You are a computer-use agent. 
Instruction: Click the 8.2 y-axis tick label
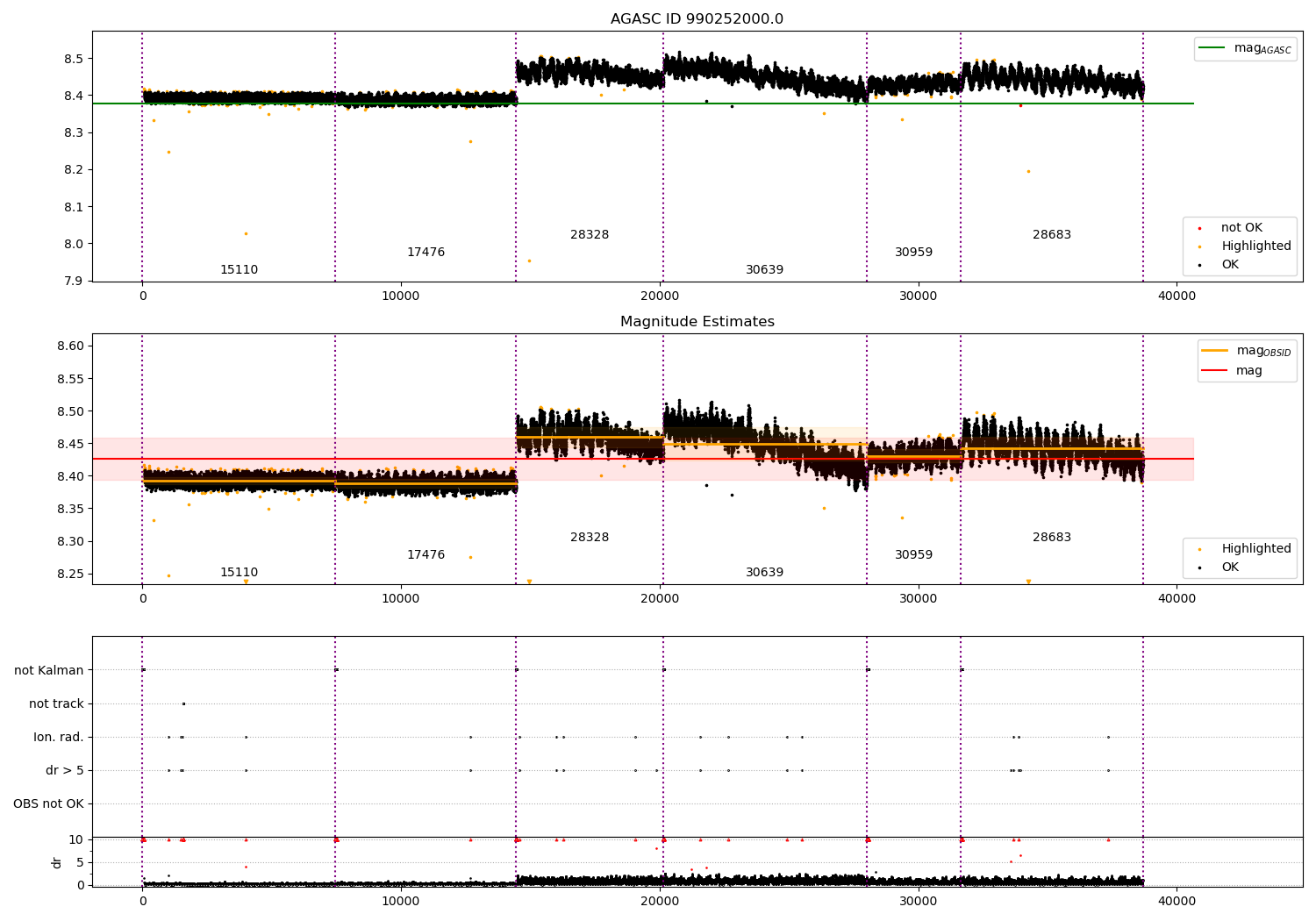coord(73,170)
